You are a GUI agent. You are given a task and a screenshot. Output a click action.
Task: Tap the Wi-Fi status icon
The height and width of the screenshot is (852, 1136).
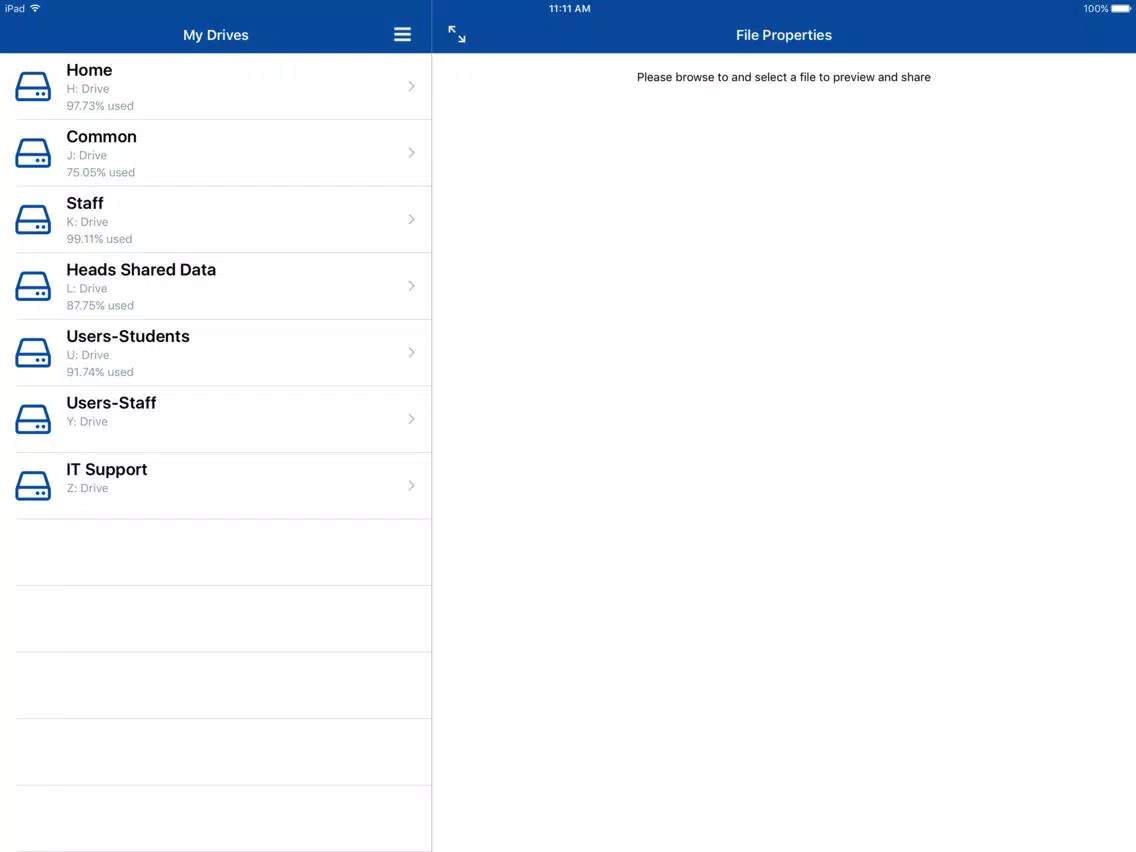35,9
